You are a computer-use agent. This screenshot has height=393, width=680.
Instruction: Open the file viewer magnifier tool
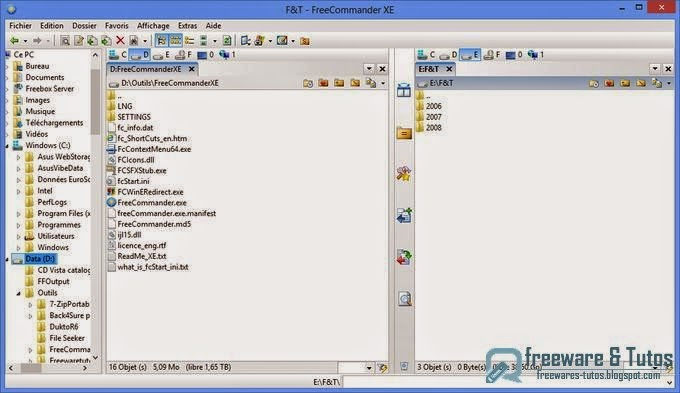[x=65, y=41]
